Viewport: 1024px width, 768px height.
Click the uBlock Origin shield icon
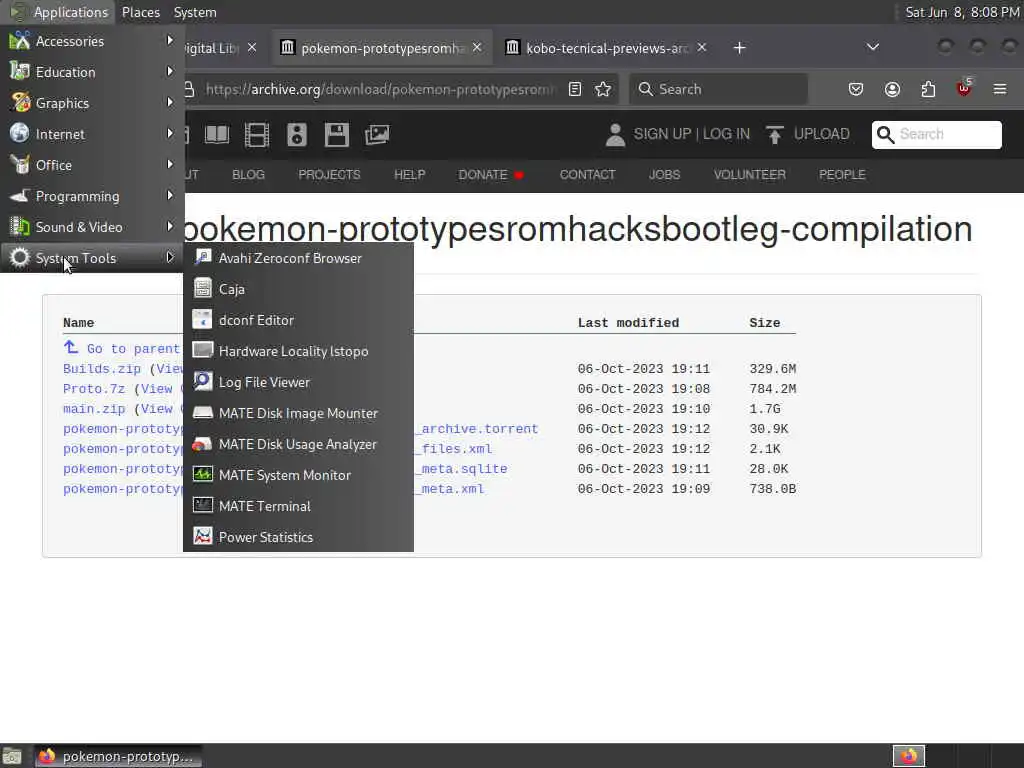(x=964, y=88)
